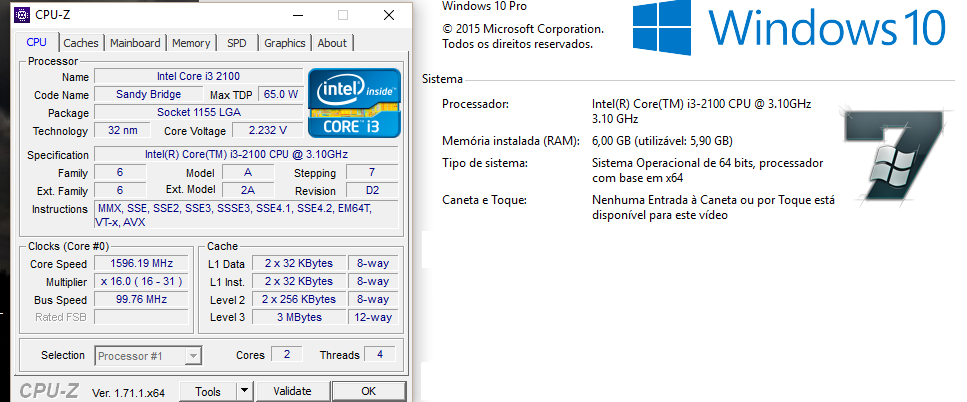Close the CPU-Z window

point(389,15)
